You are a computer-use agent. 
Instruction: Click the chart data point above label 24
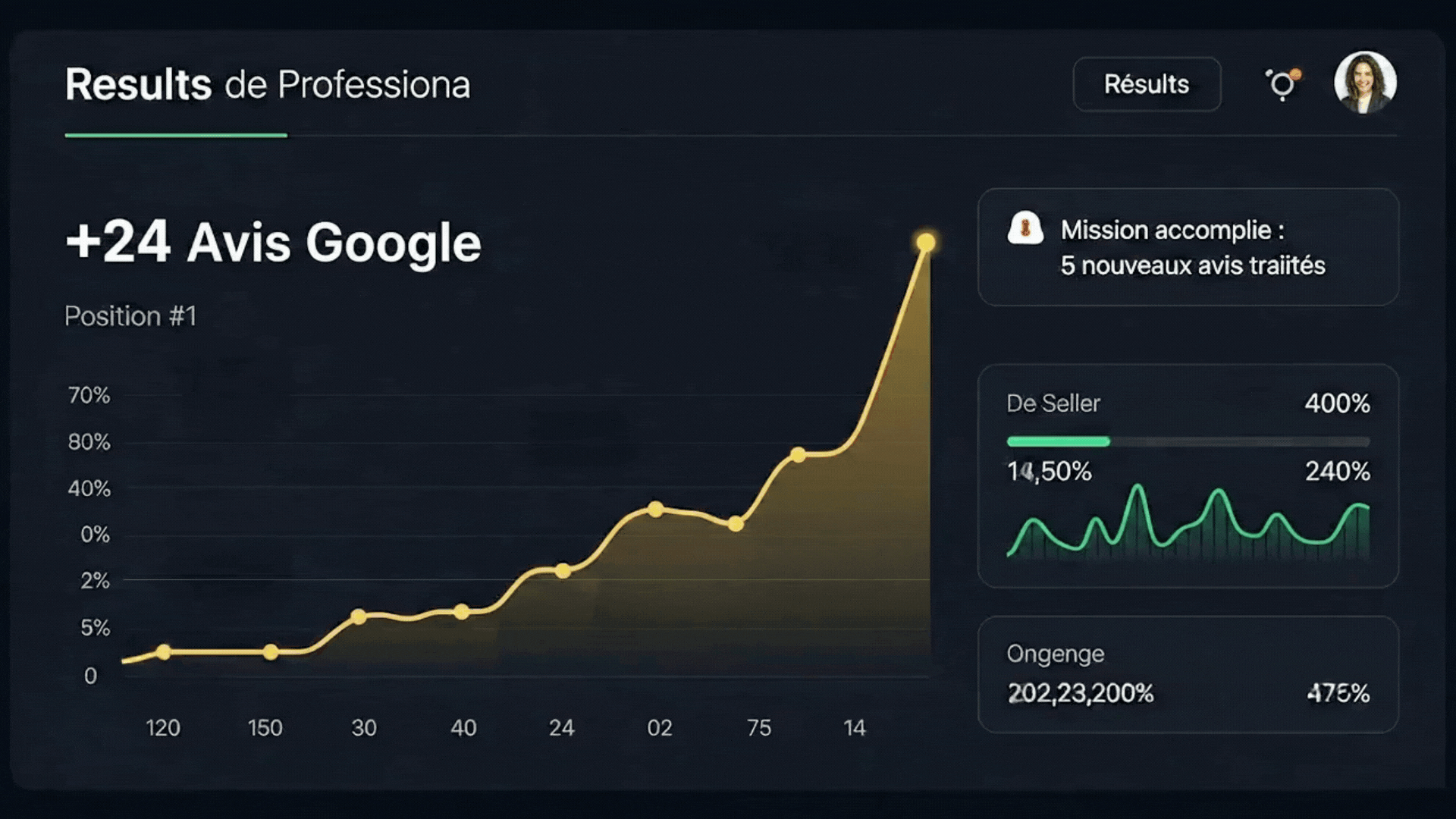coord(563,570)
